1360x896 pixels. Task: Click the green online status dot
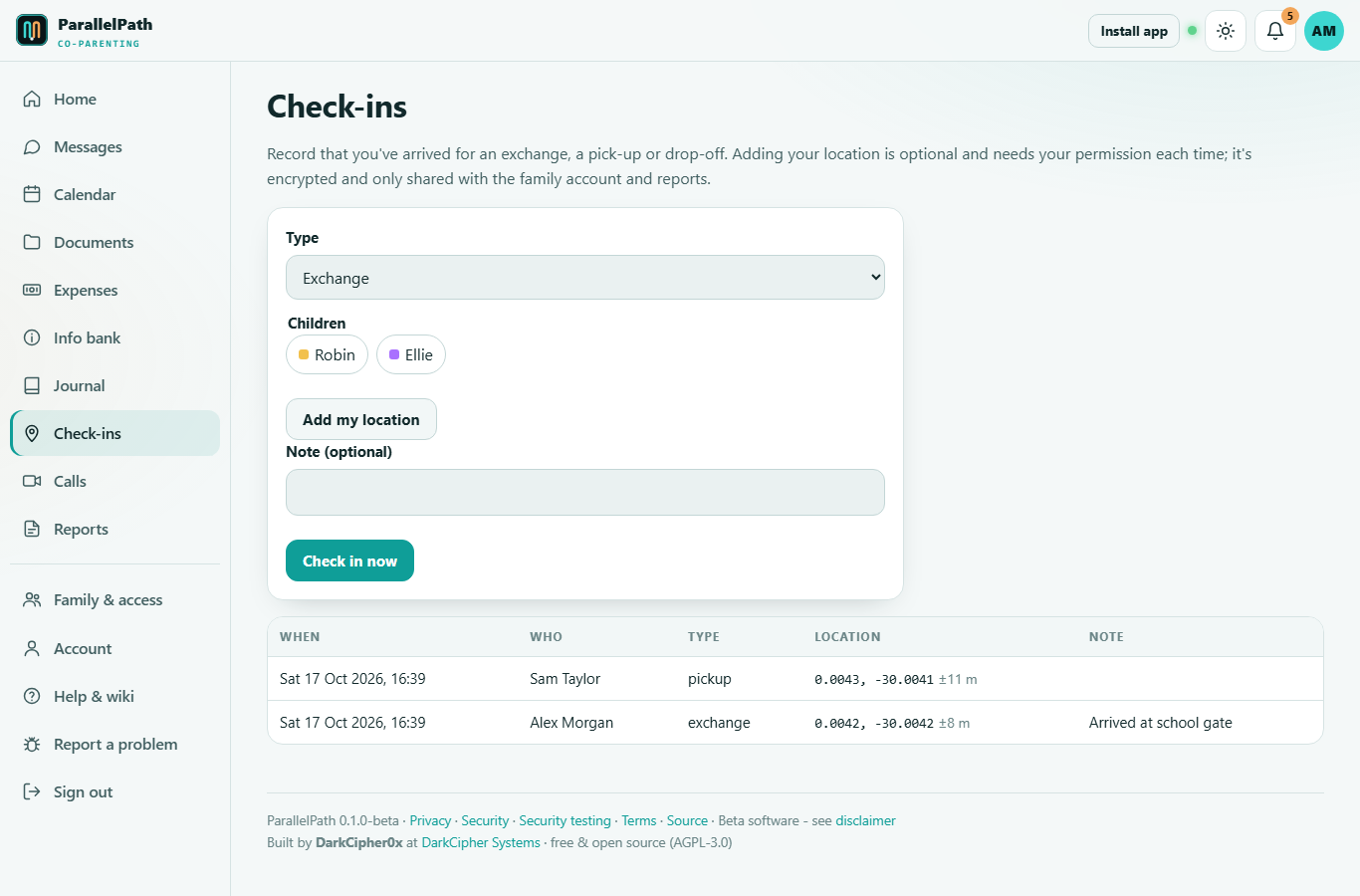[x=1192, y=31]
